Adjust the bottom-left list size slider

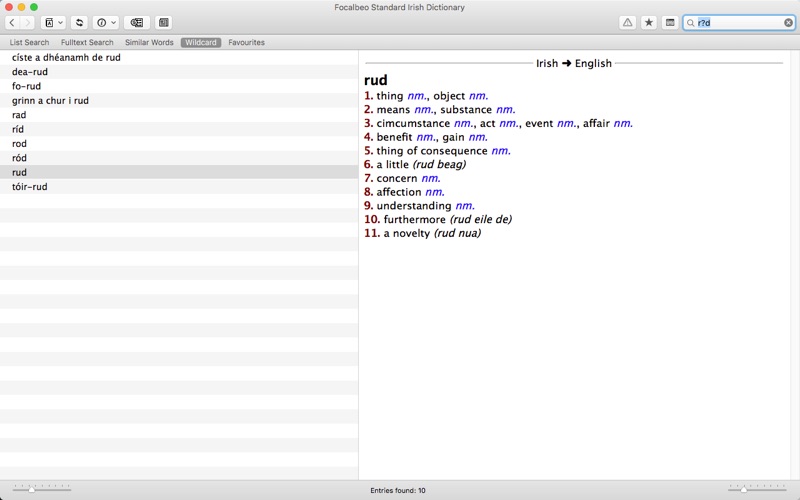[32, 489]
